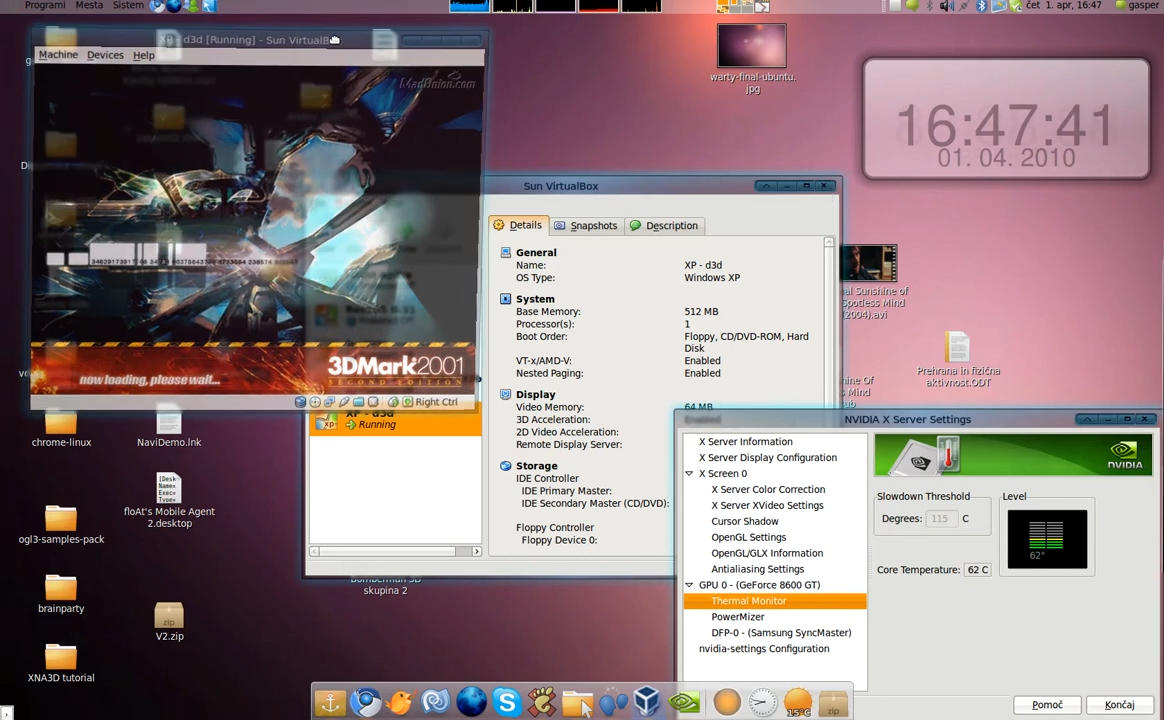Open the anchor icon in the dock
This screenshot has height=720, width=1164.
pyautogui.click(x=330, y=701)
